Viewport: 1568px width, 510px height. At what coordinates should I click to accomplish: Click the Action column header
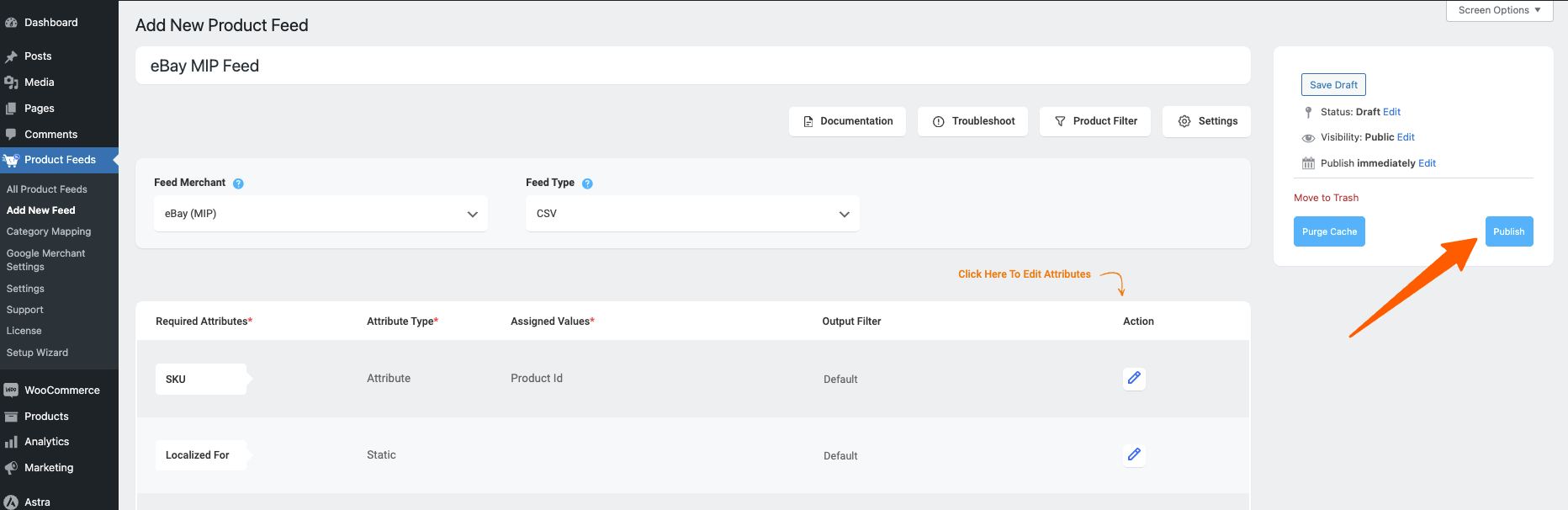[1138, 321]
